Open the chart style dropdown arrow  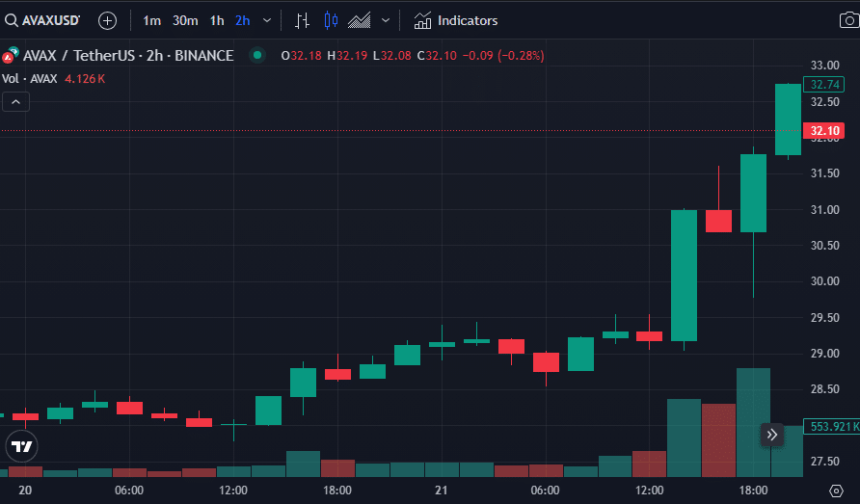pos(385,20)
